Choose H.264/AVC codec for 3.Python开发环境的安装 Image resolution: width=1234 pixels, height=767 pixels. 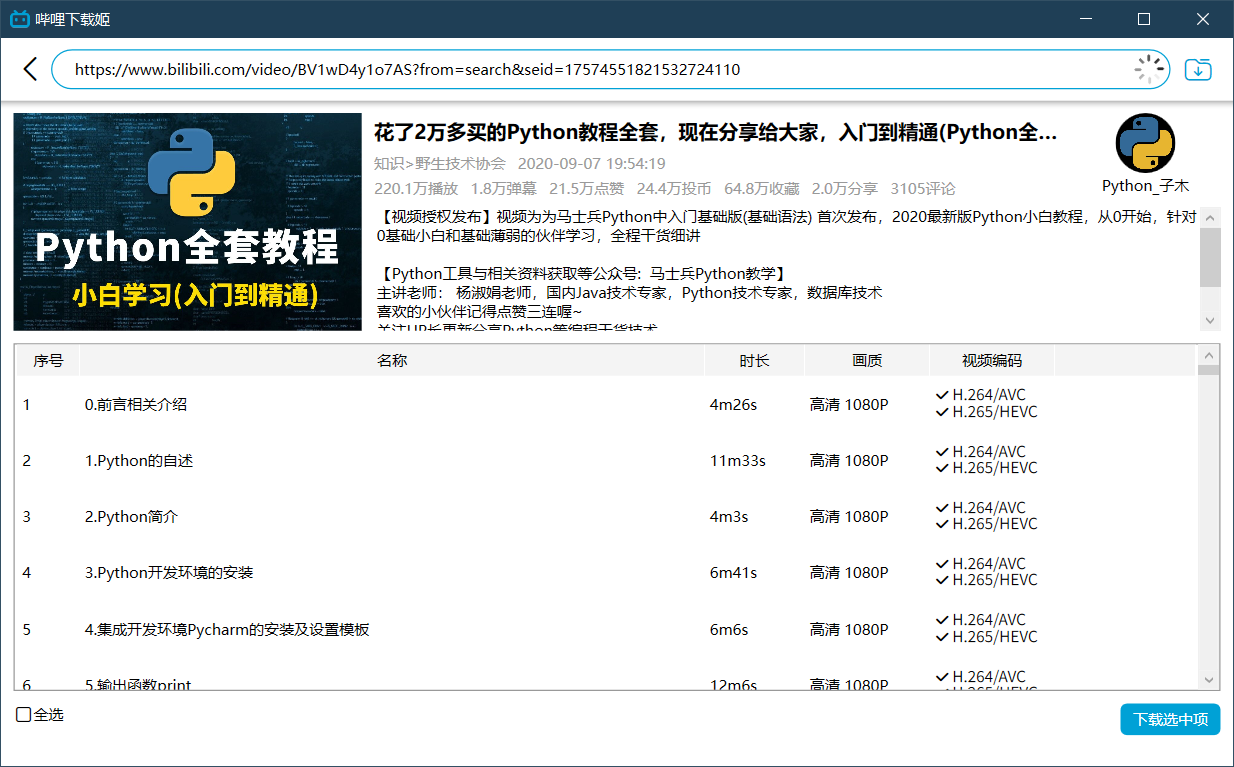(x=981, y=563)
